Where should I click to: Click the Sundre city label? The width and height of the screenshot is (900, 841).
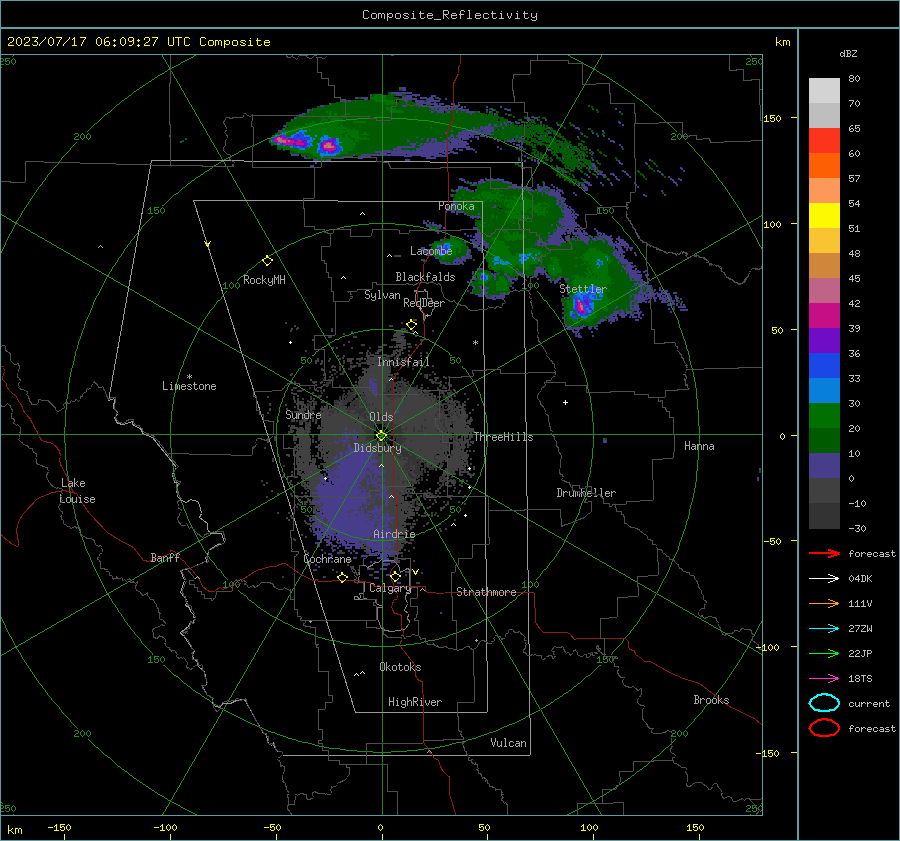coord(303,414)
